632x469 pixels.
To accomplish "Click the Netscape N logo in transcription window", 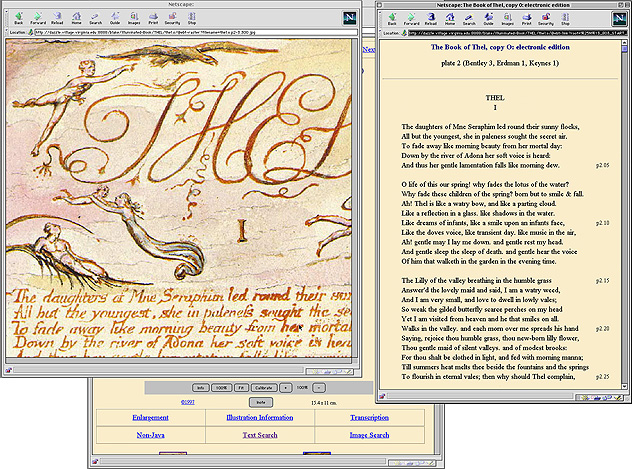I will coord(619,19).
